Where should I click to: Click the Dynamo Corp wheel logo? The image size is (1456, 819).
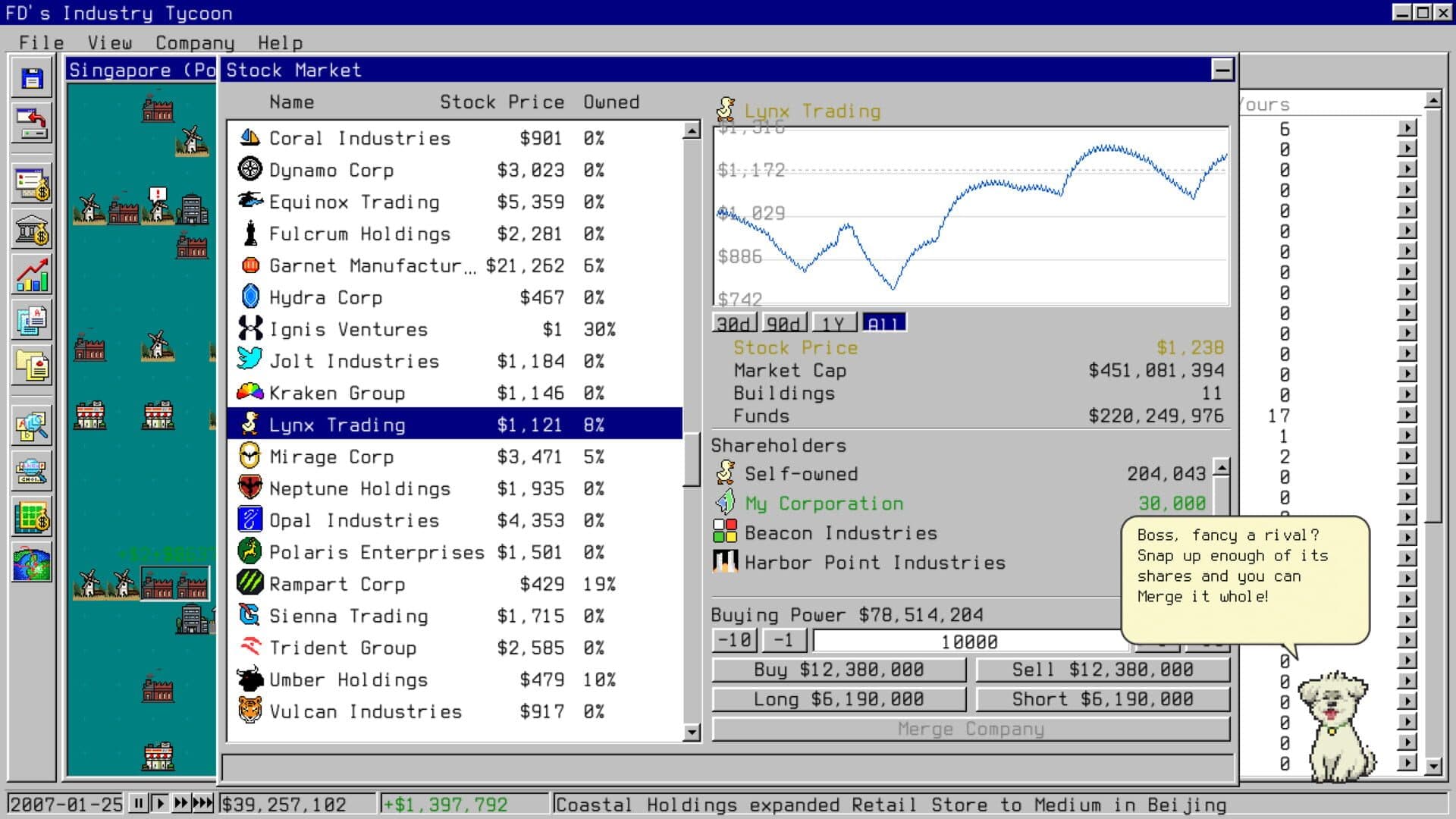(x=249, y=169)
